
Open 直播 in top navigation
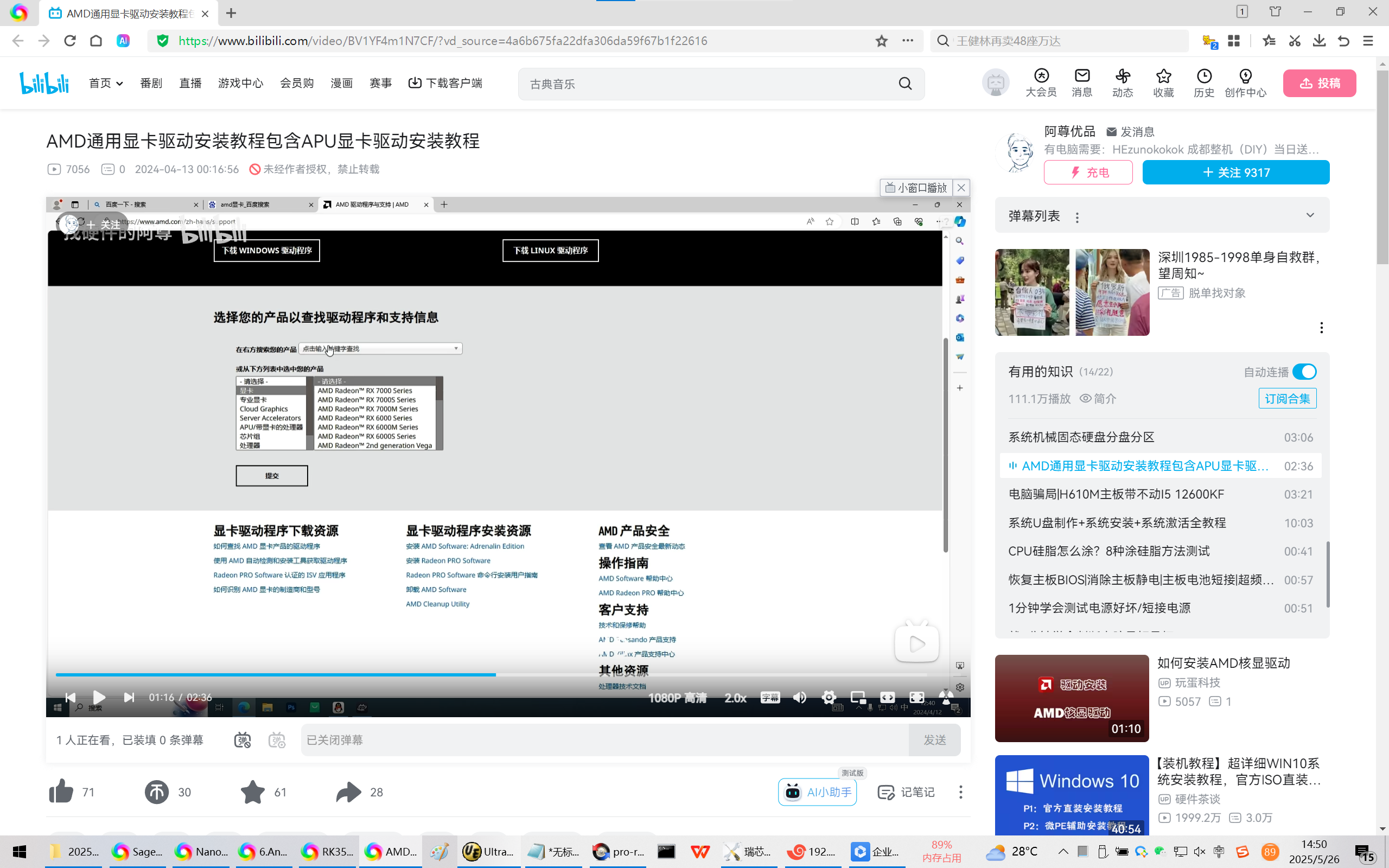coord(190,83)
